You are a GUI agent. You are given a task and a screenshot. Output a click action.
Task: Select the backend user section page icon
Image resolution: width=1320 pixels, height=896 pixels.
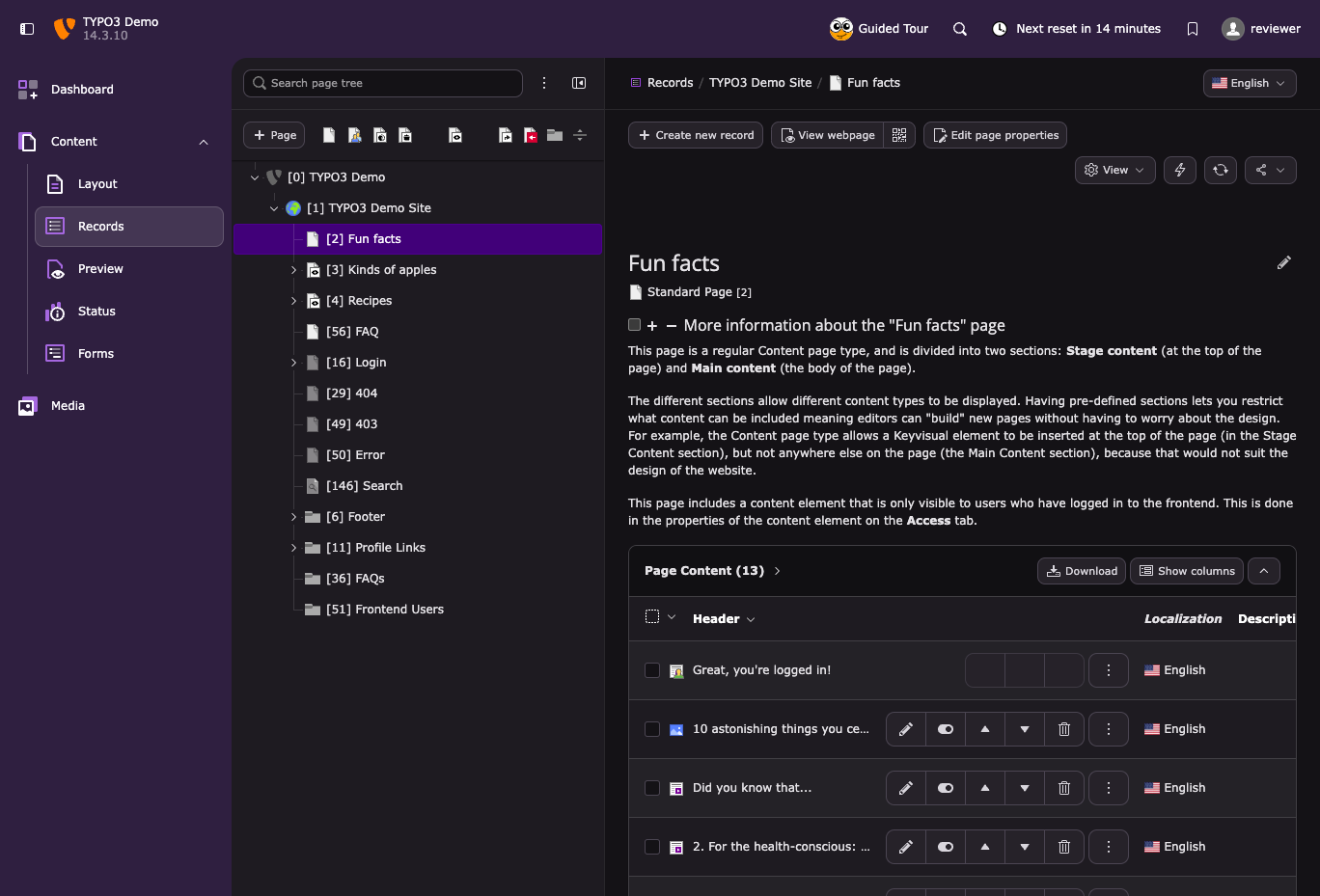point(354,135)
